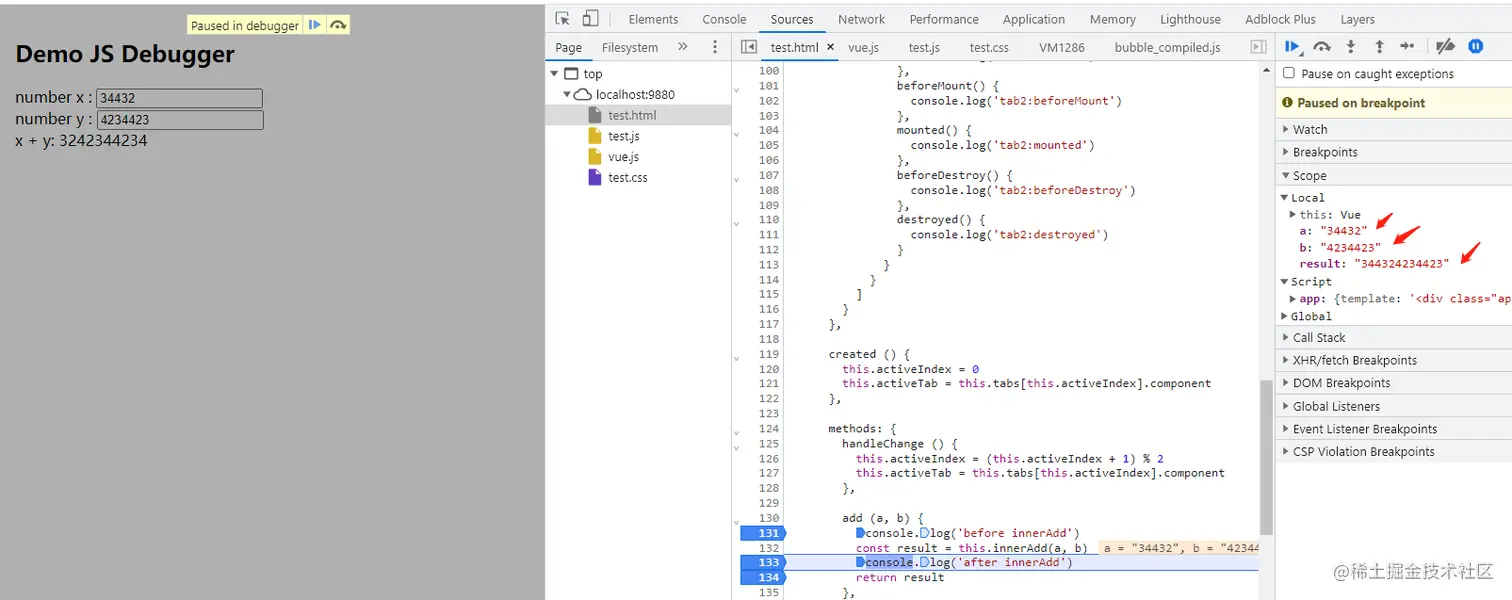The image size is (1512, 600).
Task: Collapse the top frame tree node
Action: pyautogui.click(x=553, y=74)
